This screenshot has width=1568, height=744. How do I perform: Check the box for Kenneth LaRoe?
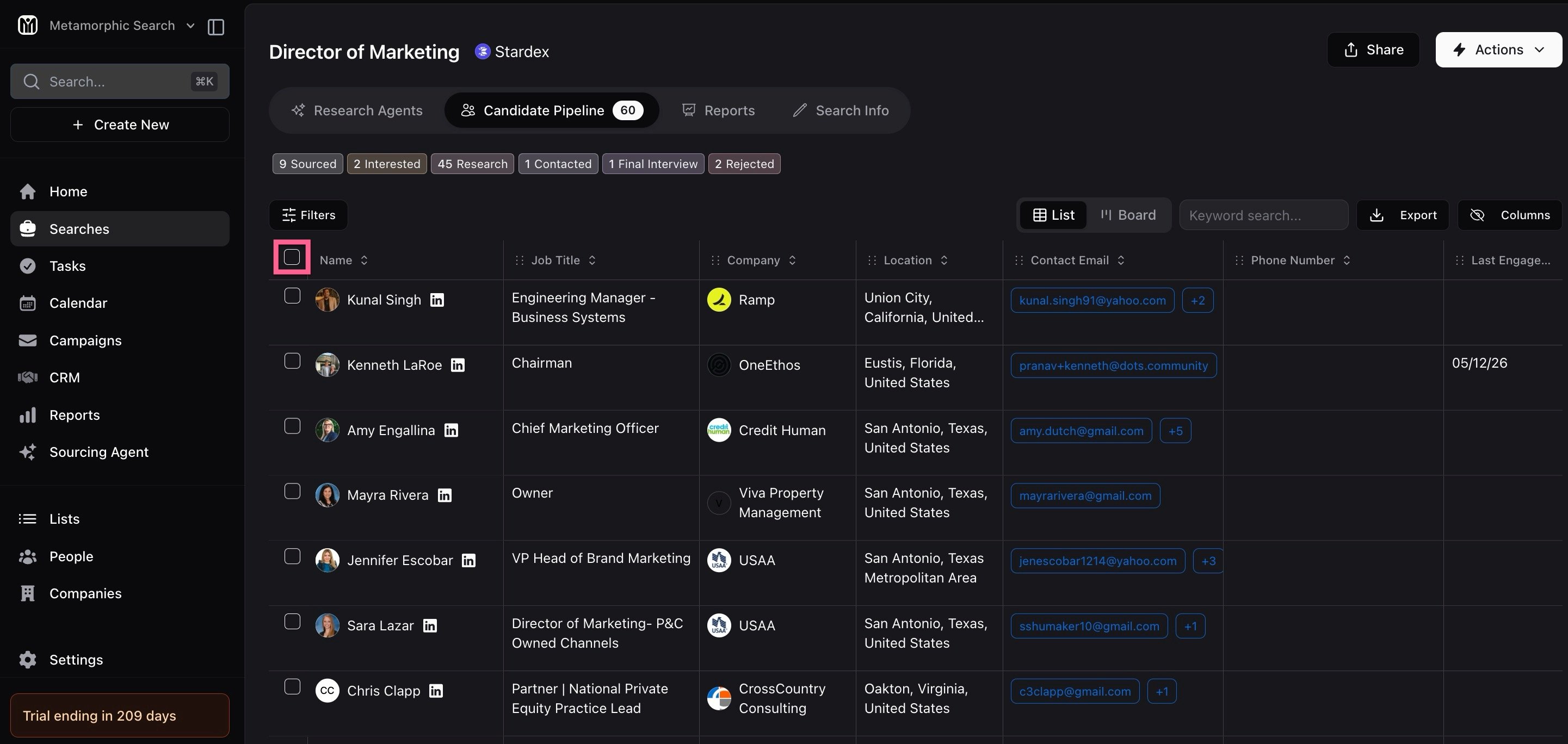[292, 361]
